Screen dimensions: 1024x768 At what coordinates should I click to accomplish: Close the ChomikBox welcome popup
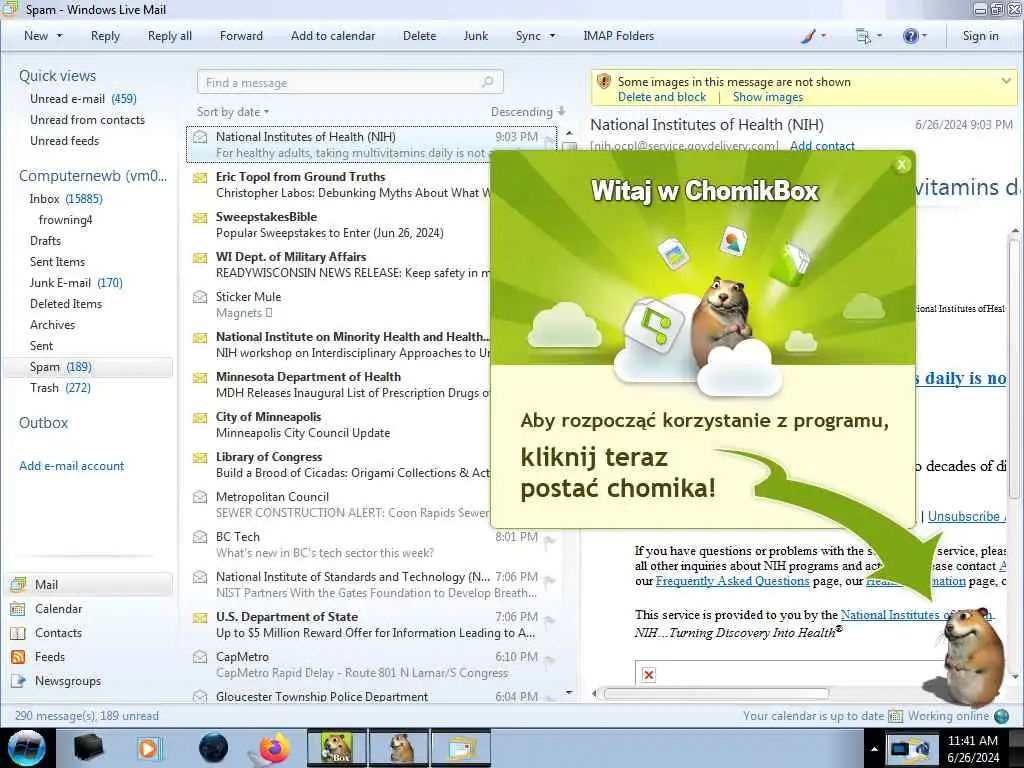[902, 165]
